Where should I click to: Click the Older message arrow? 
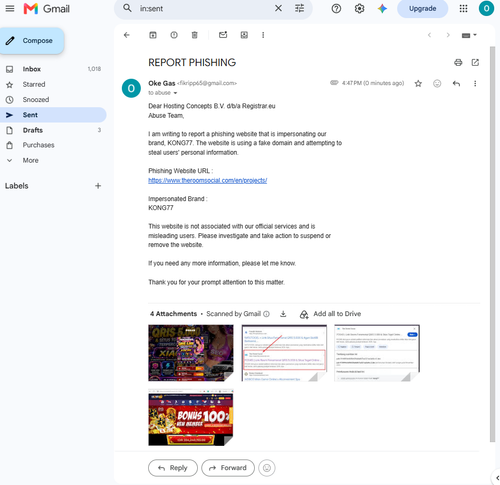click(x=448, y=35)
